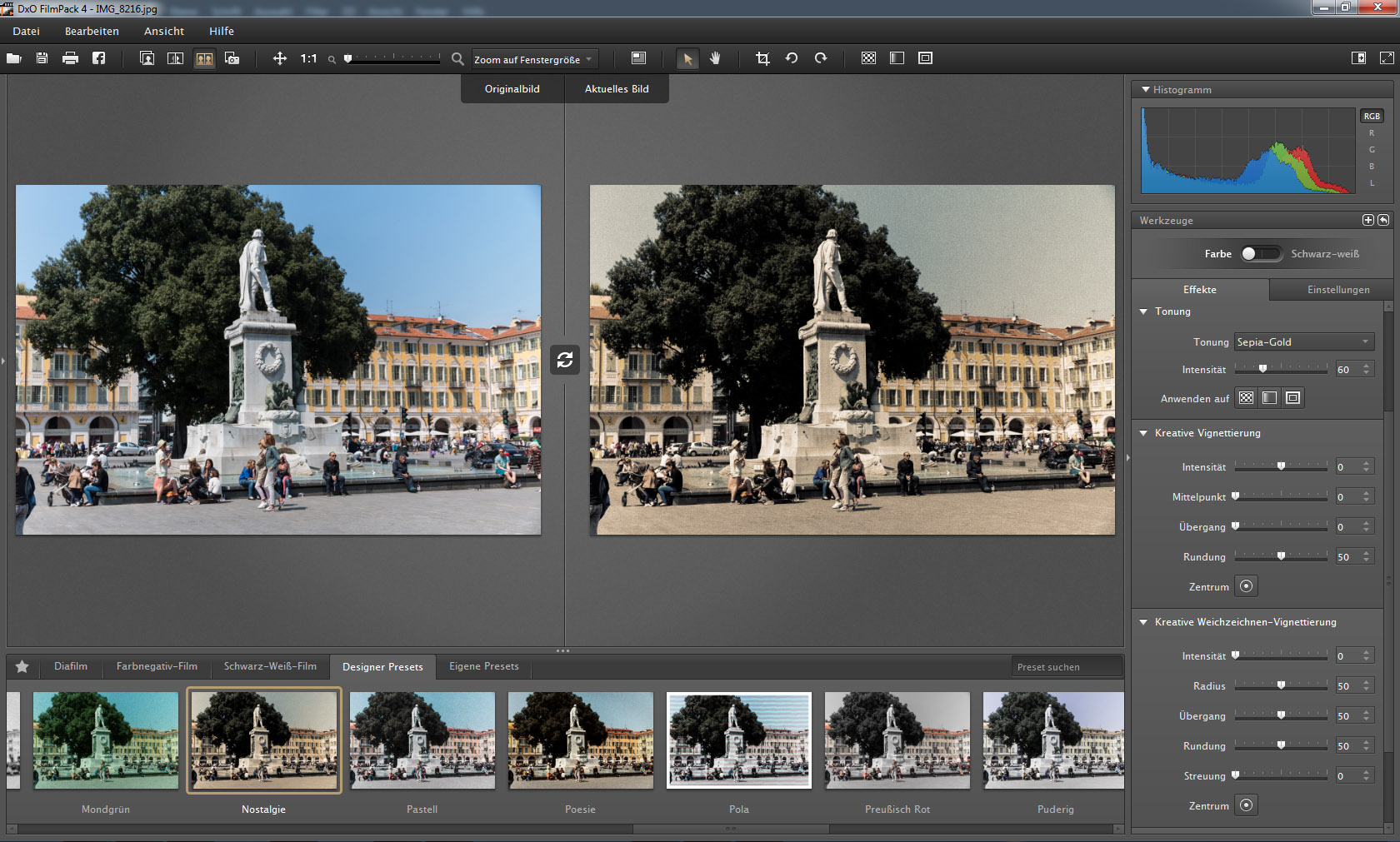Share image via Facebook icon

[x=98, y=58]
